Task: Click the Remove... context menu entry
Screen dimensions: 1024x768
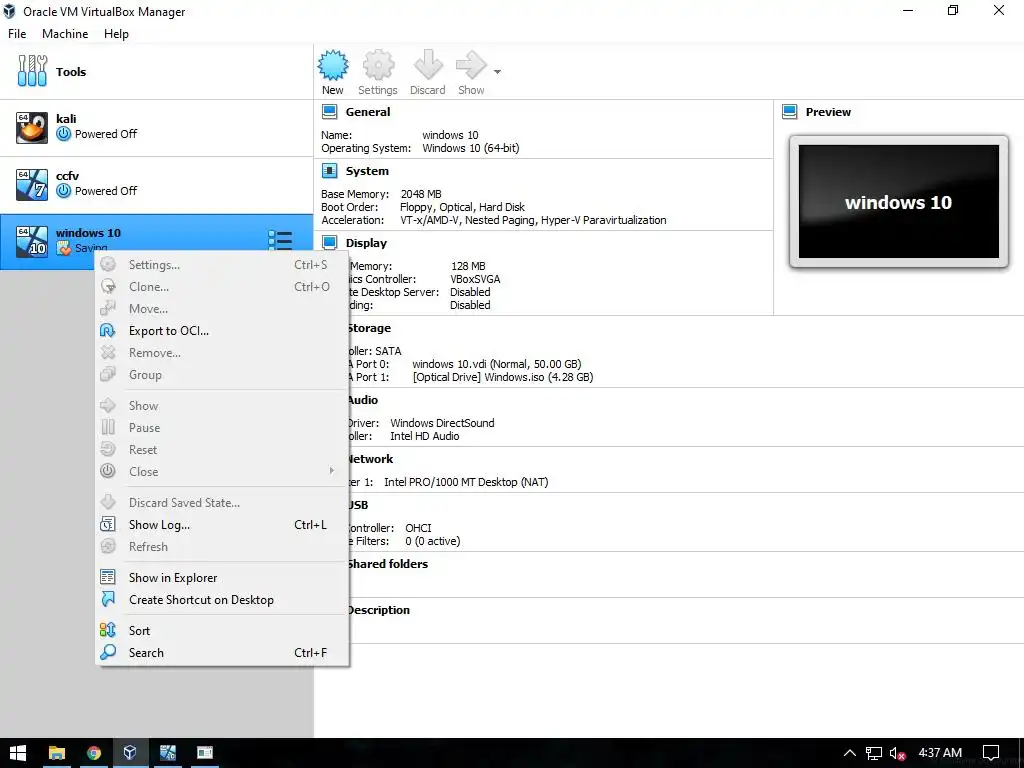Action: (x=222, y=353)
